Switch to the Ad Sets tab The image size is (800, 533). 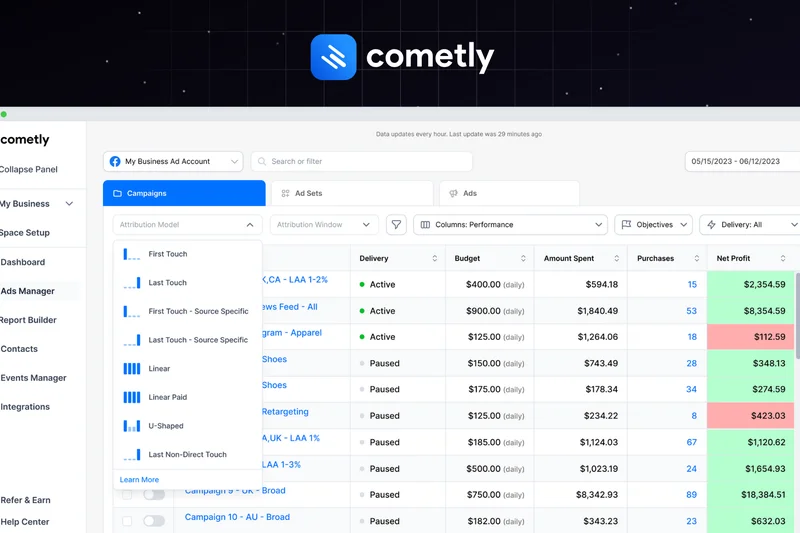click(x=352, y=193)
